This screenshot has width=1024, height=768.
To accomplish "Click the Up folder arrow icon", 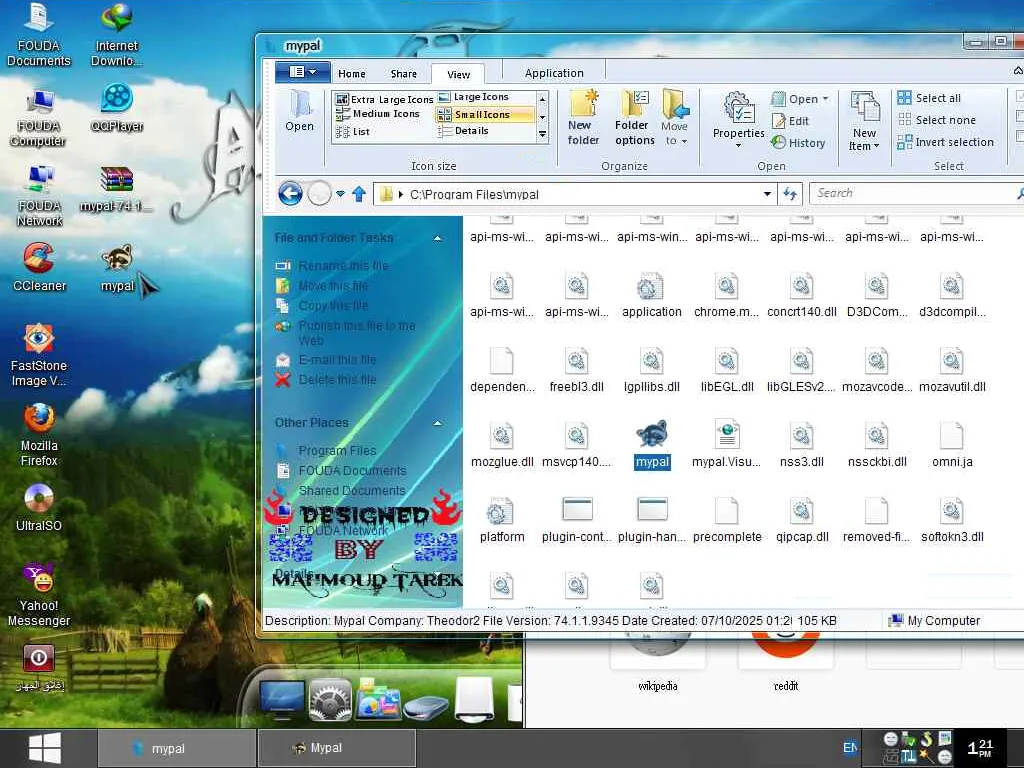I will point(359,194).
